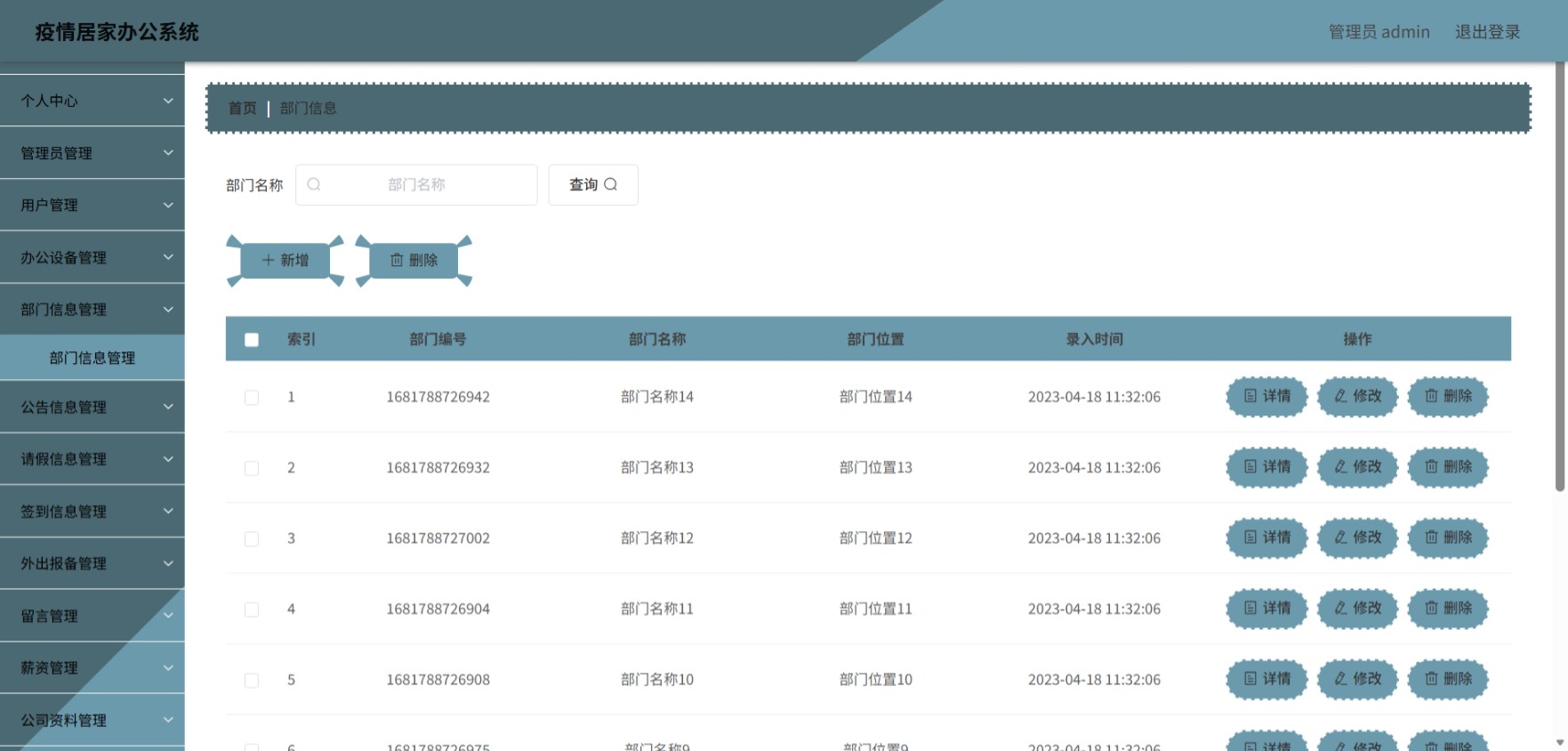Open 详情 for row 部门名称13
This screenshot has width=1568, height=751.
tap(1267, 467)
